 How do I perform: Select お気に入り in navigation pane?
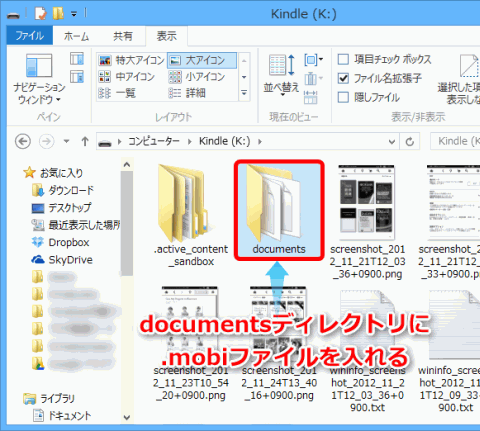pyautogui.click(x=53, y=173)
